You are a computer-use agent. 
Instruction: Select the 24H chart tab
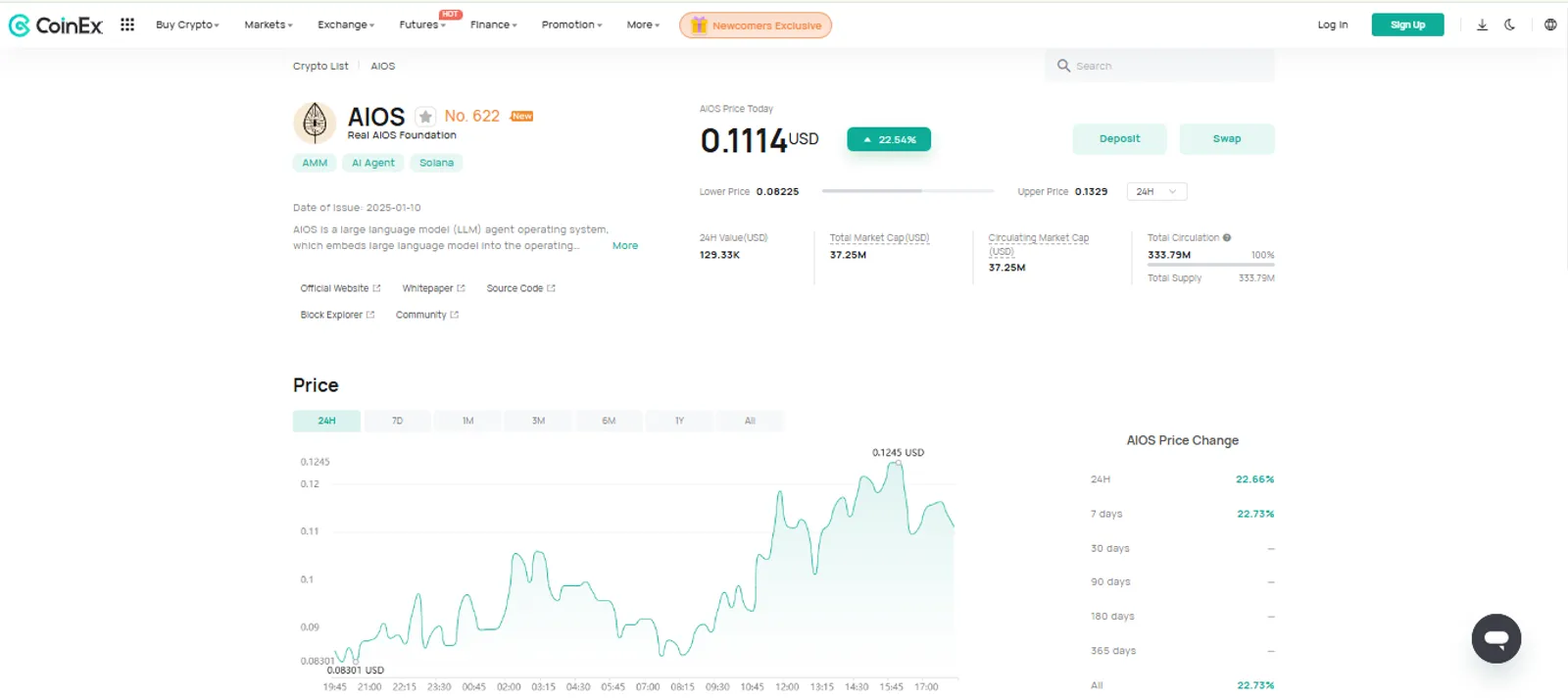326,421
